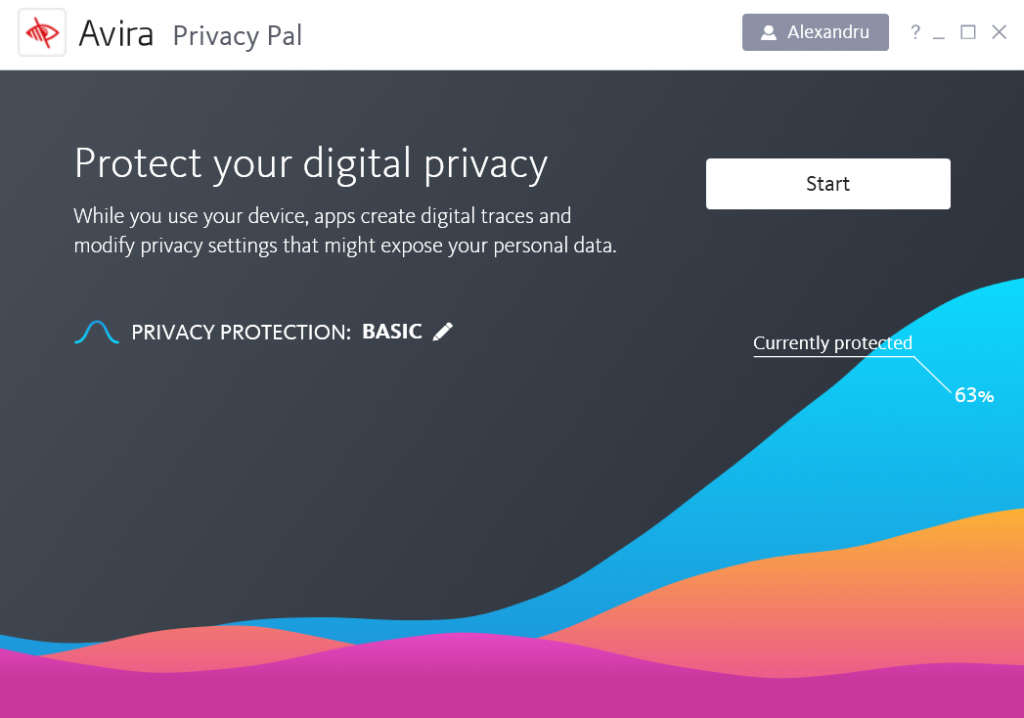
Task: Click the Protect your digital privacy heading
Action: click(311, 164)
